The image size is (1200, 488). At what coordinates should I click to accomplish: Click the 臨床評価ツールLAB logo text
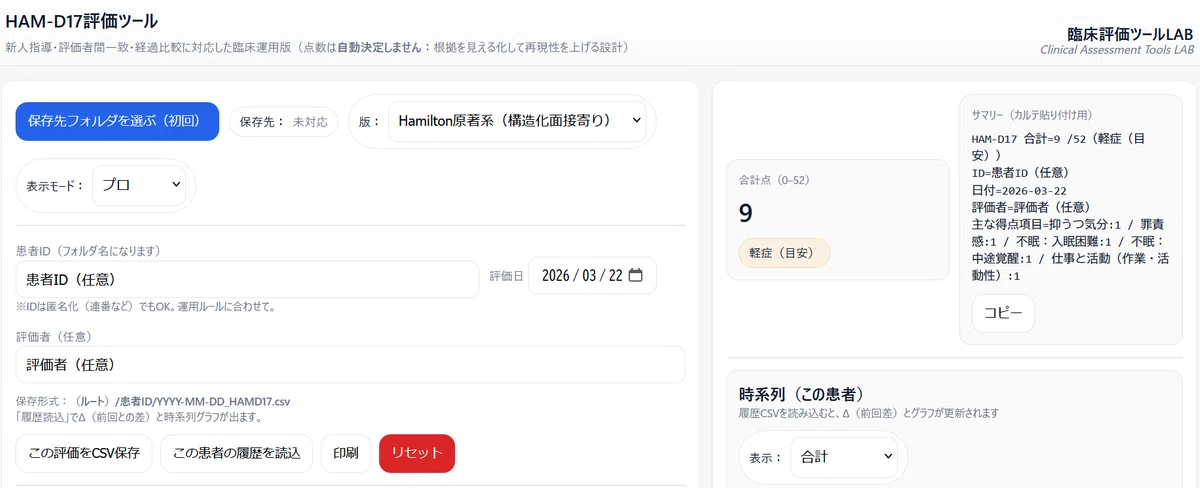pyautogui.click(x=1131, y=33)
